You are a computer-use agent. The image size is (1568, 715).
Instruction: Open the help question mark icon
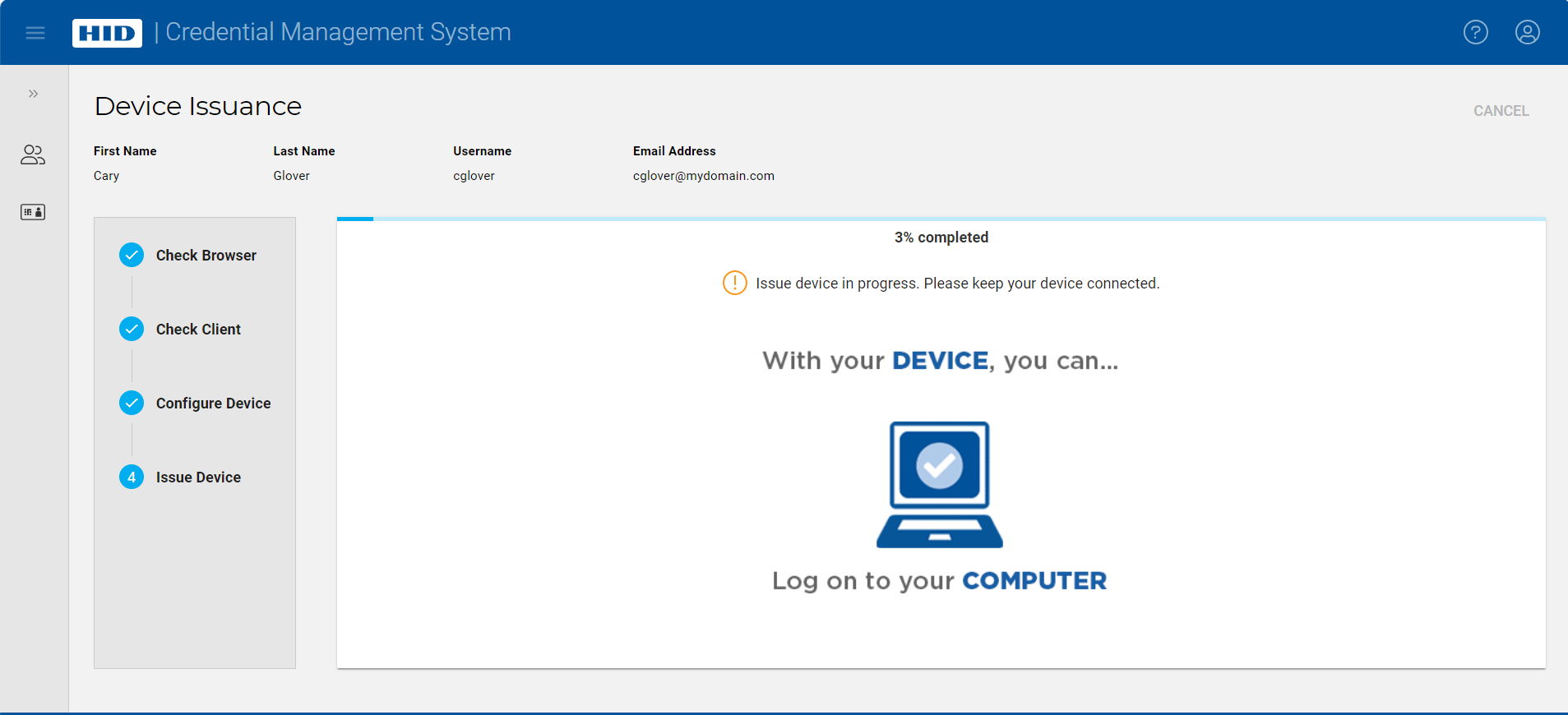tap(1475, 33)
